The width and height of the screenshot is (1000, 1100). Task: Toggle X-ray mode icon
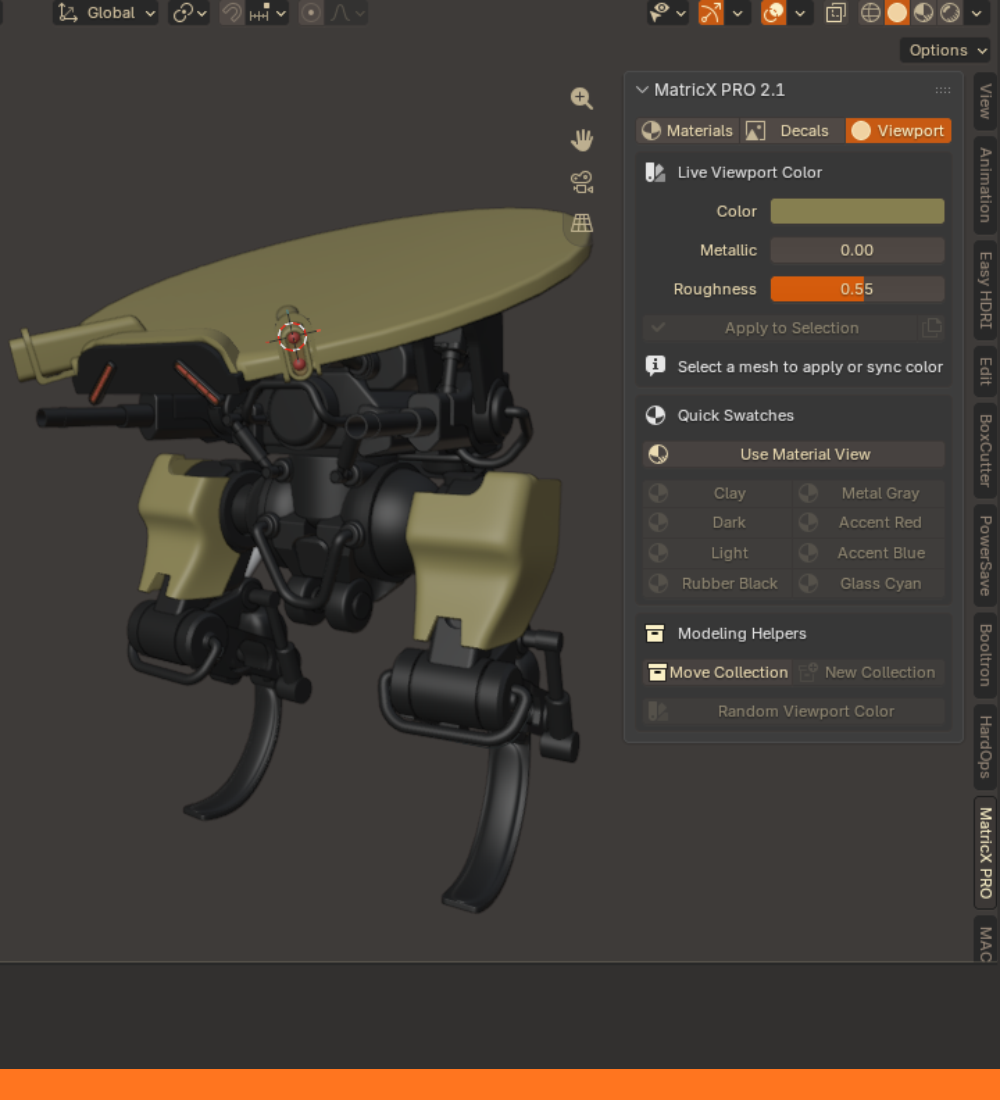[x=836, y=13]
